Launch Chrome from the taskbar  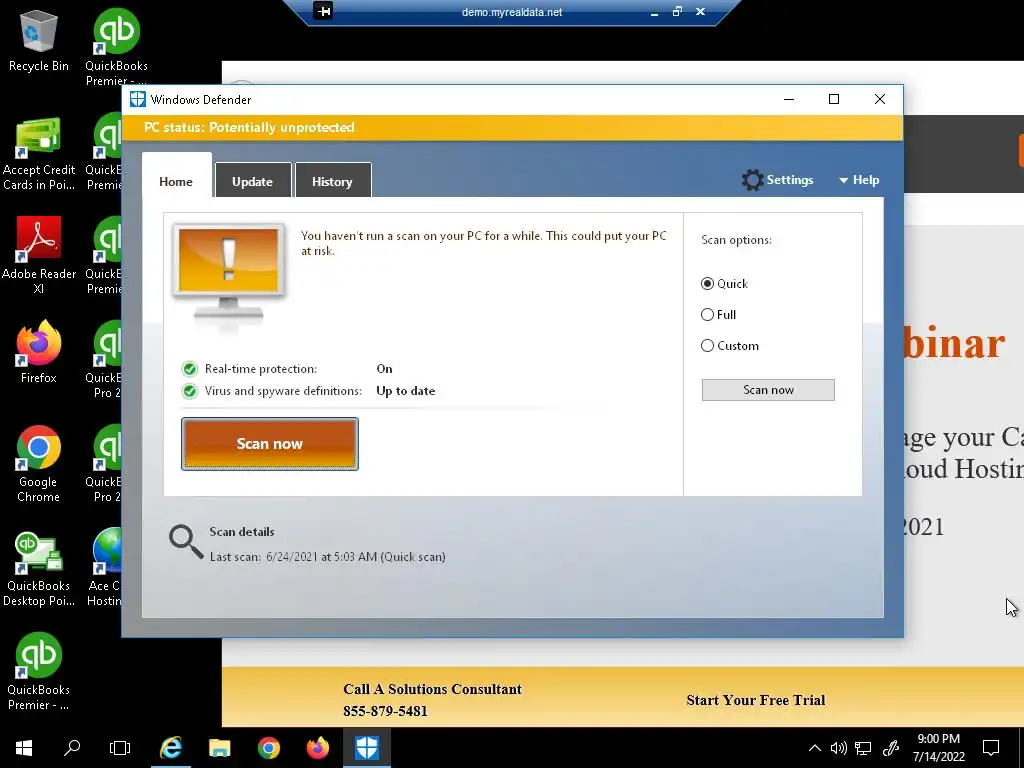tap(268, 747)
